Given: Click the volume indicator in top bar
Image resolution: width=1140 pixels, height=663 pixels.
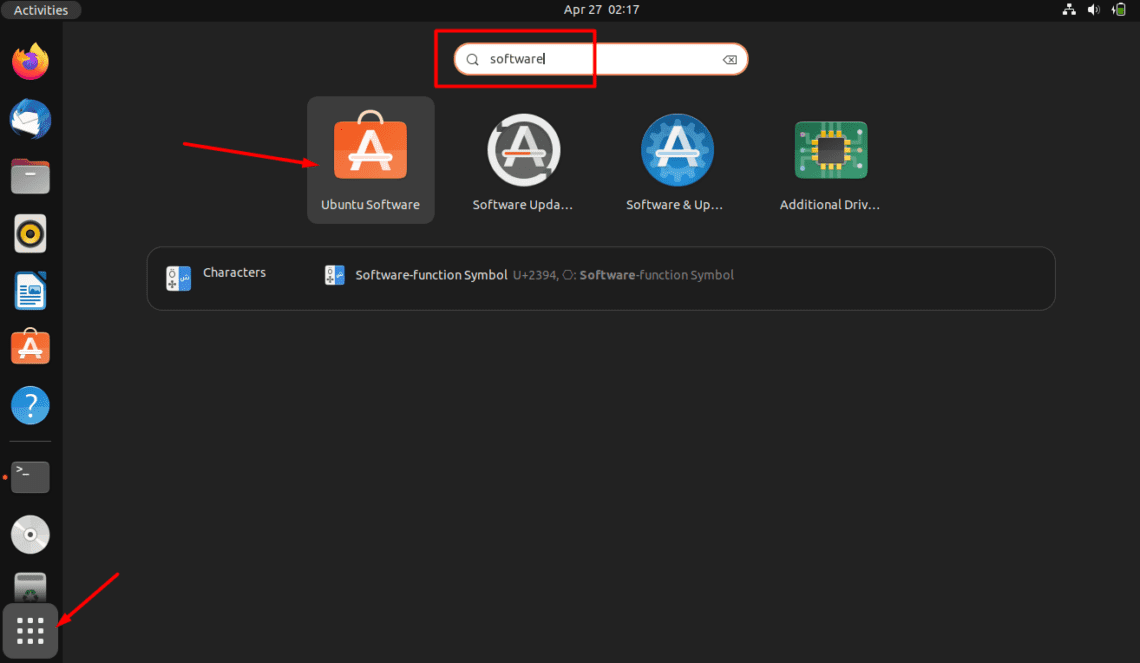Looking at the screenshot, I should tap(1093, 10).
